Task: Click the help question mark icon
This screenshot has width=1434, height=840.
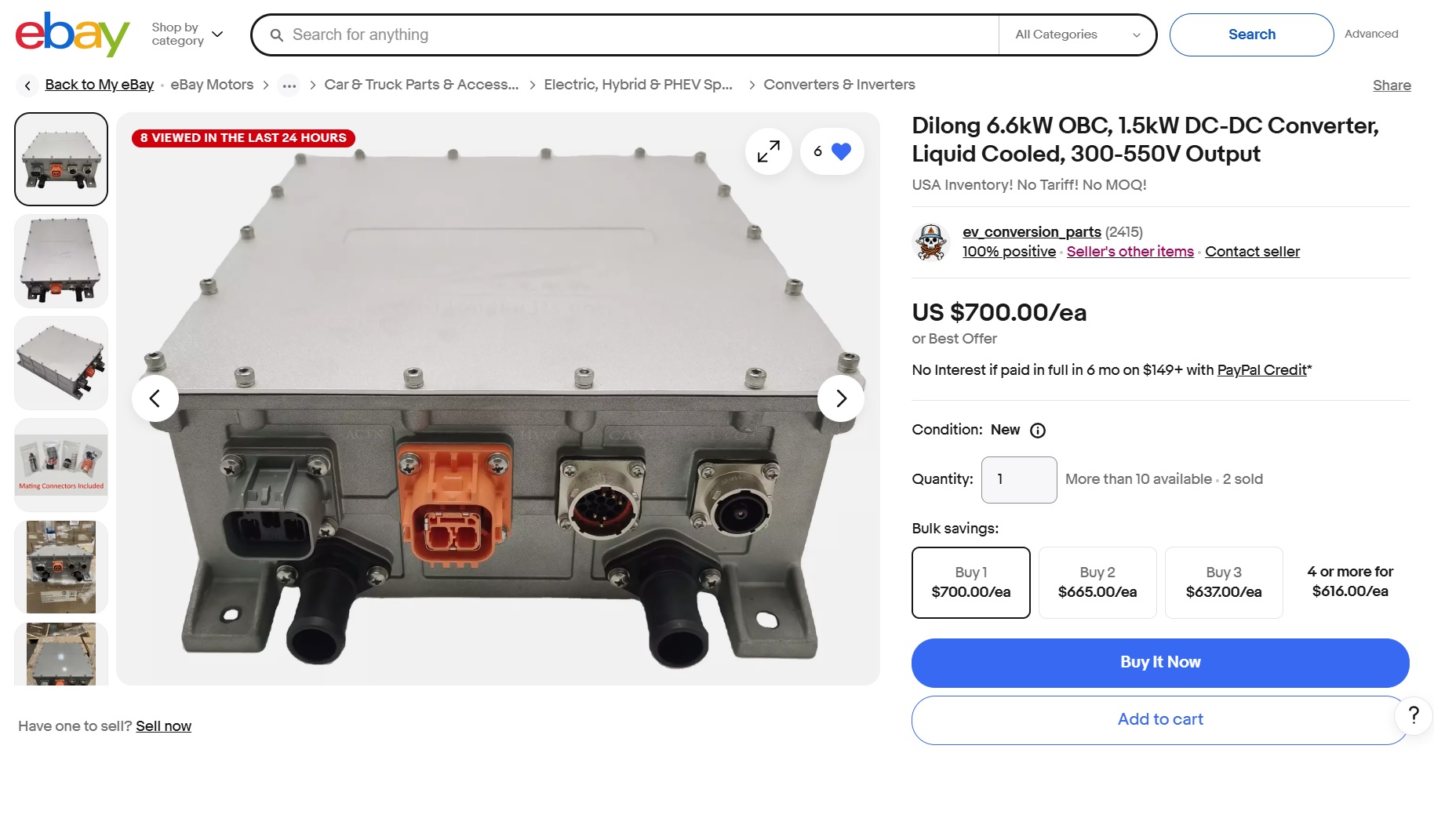Action: click(1414, 715)
